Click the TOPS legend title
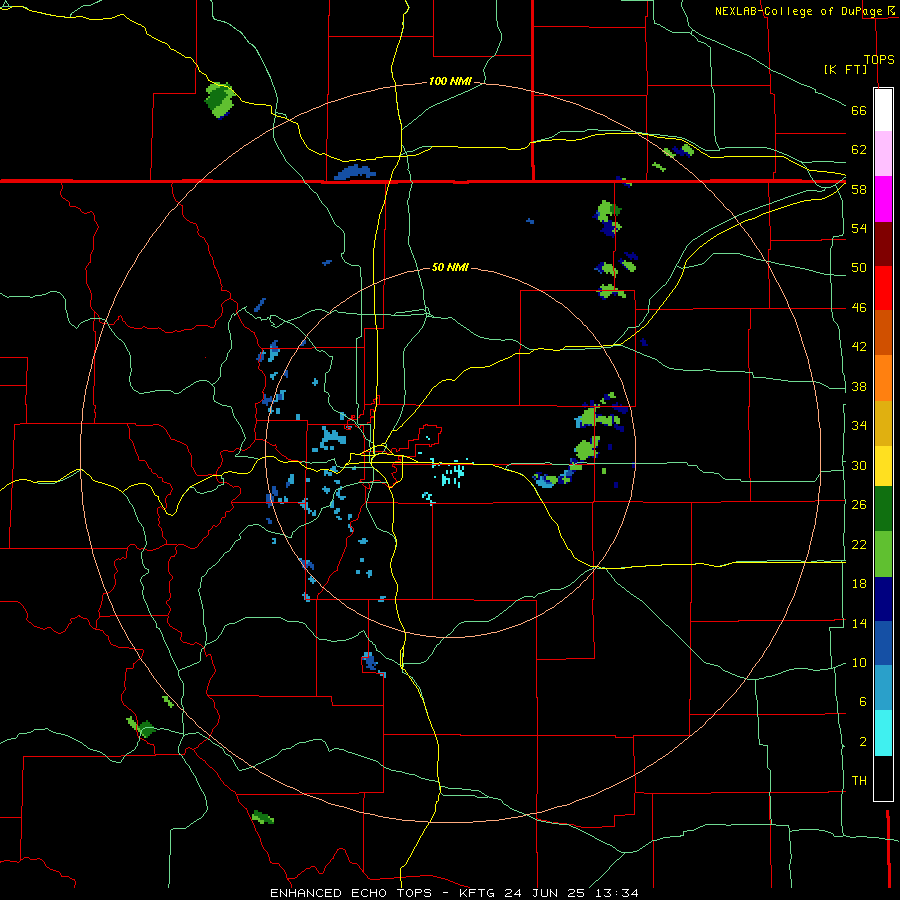Viewport: 900px width, 900px height. [879, 59]
